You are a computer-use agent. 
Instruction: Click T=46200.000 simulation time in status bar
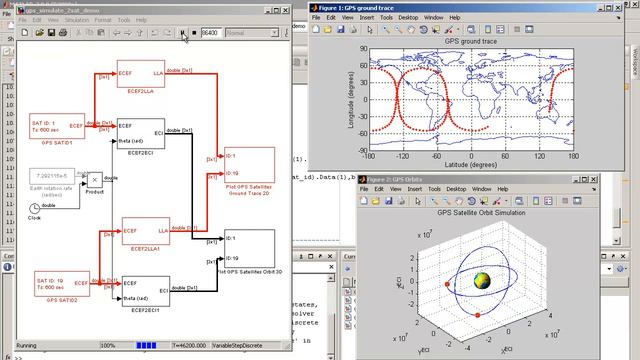pyautogui.click(x=189, y=346)
